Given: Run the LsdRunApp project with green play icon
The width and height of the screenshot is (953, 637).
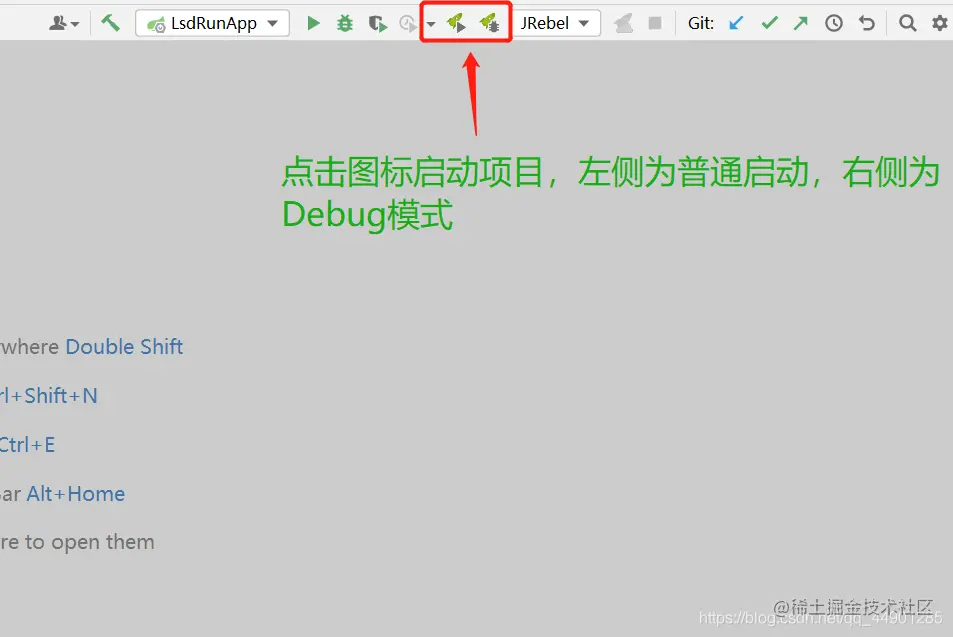Looking at the screenshot, I should click(x=313, y=22).
